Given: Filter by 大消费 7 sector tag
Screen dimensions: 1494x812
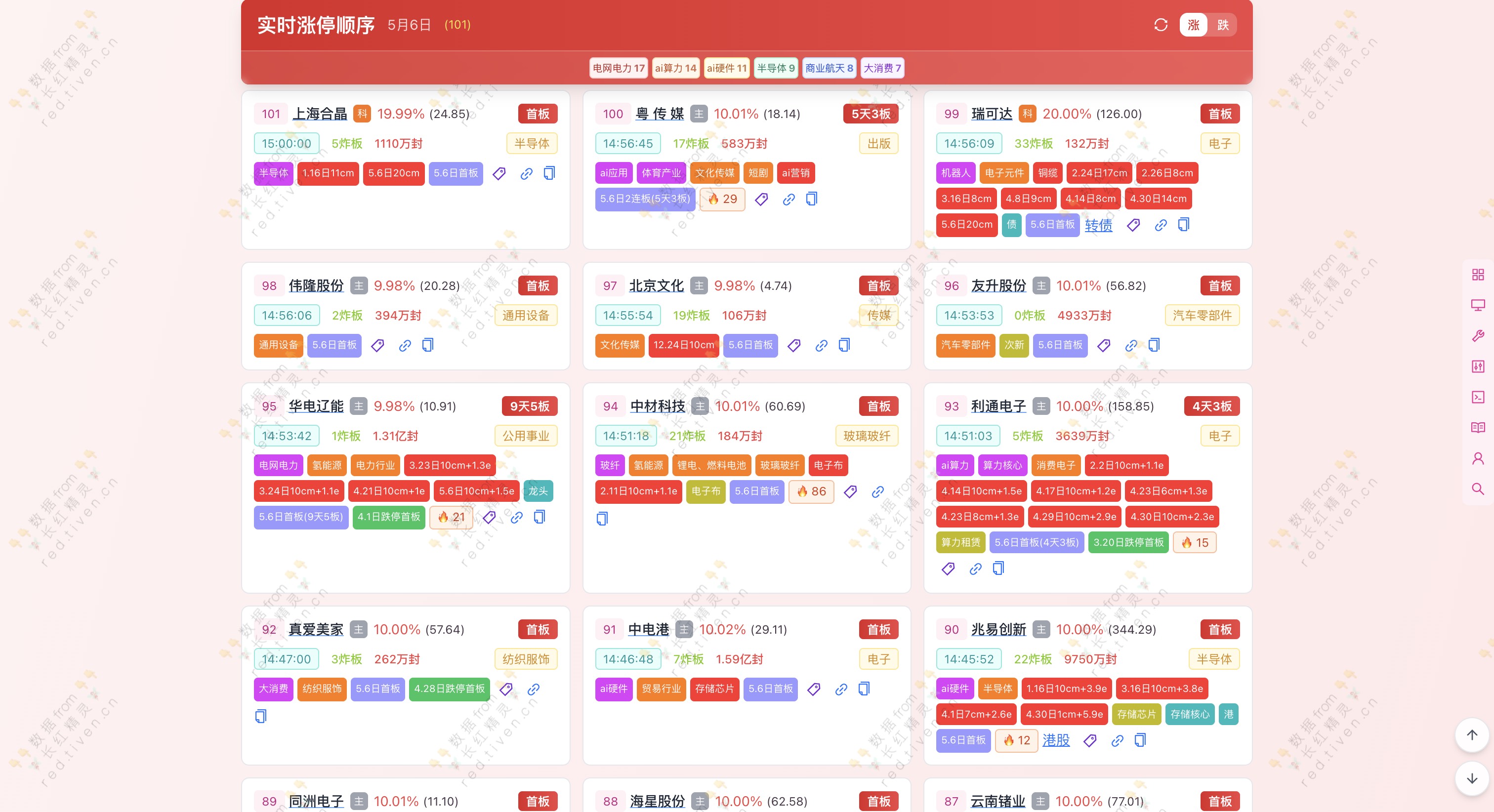Looking at the screenshot, I should click(x=882, y=68).
